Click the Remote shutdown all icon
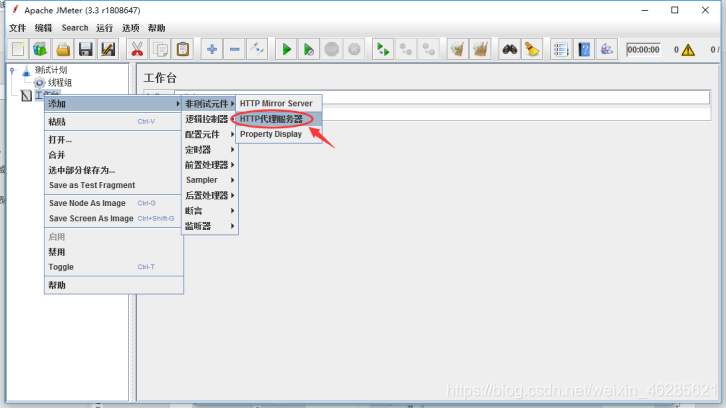 click(x=429, y=49)
